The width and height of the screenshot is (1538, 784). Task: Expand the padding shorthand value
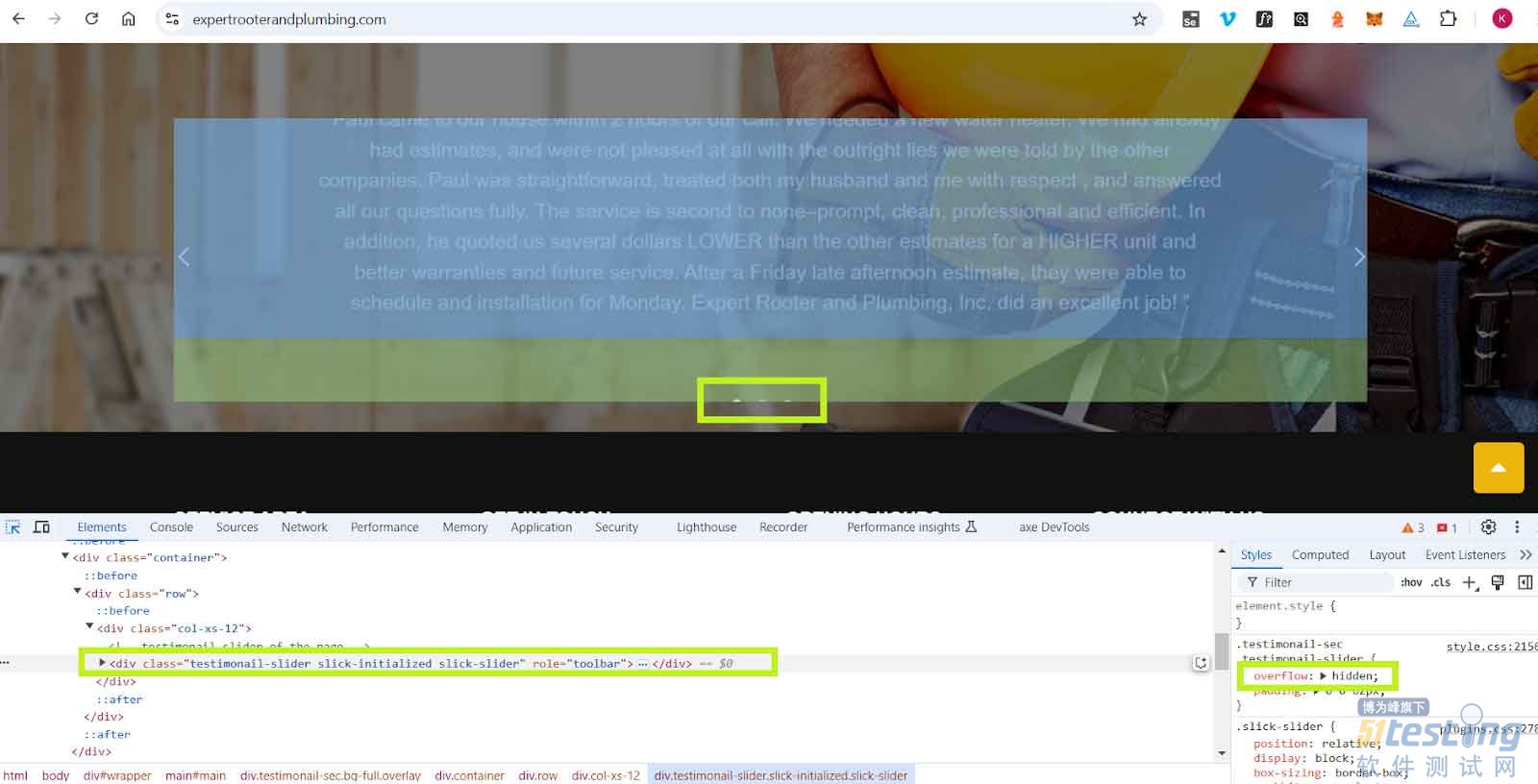coord(1316,691)
